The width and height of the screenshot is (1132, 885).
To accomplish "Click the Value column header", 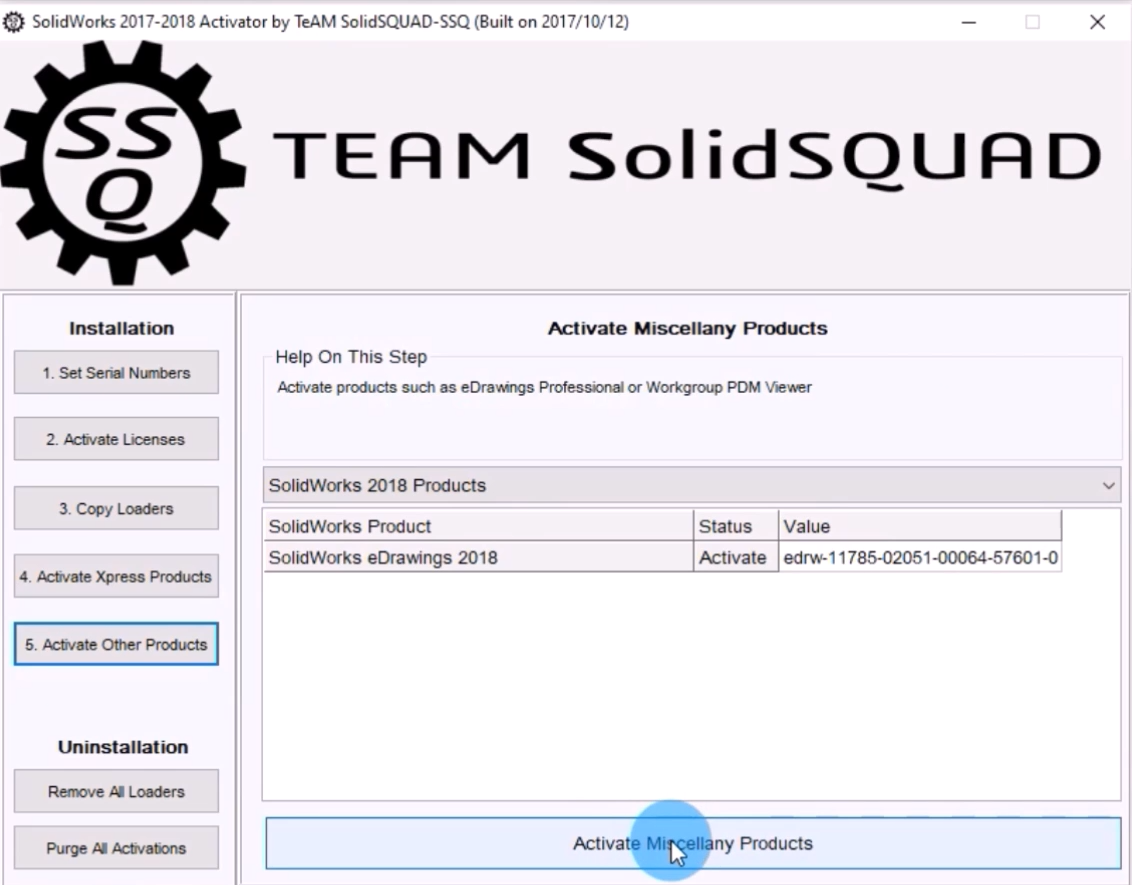I will 918,526.
